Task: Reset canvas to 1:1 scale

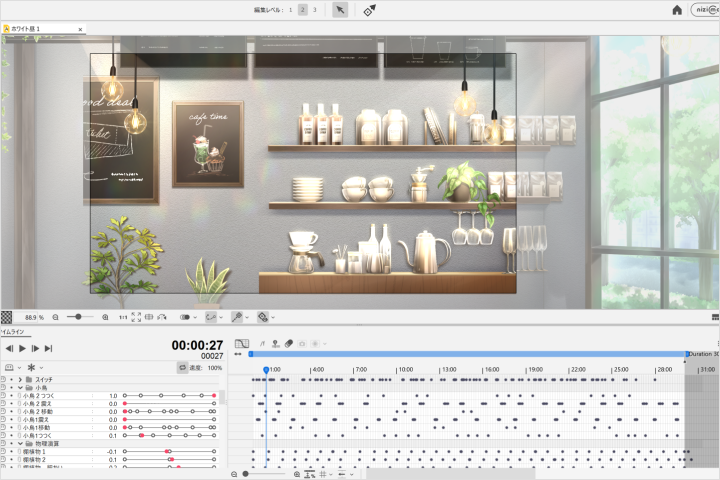Action: (123, 317)
